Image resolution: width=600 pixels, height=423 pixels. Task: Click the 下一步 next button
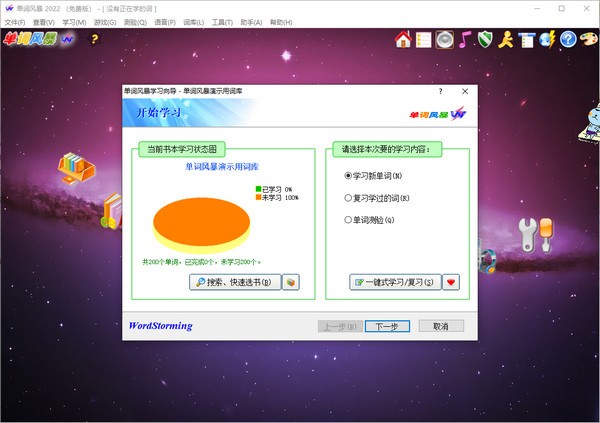[387, 327]
